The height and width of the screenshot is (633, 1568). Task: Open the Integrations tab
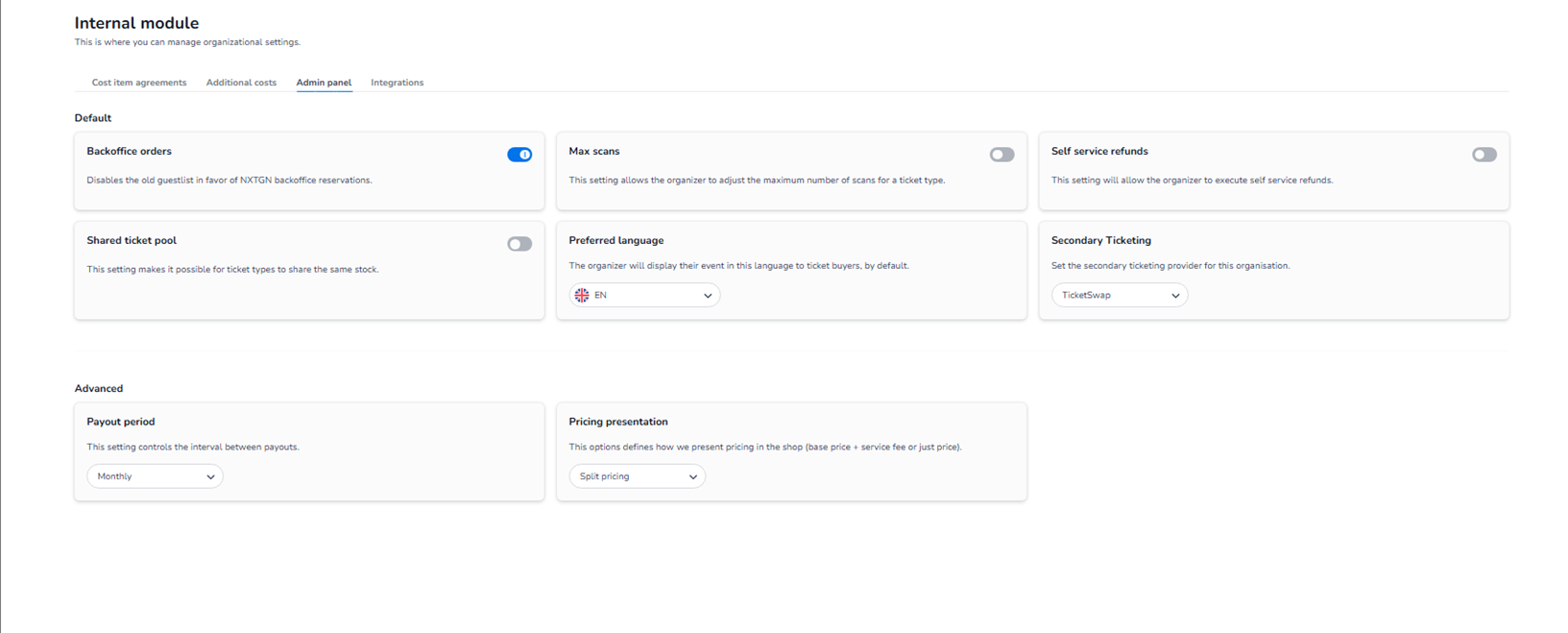397,83
